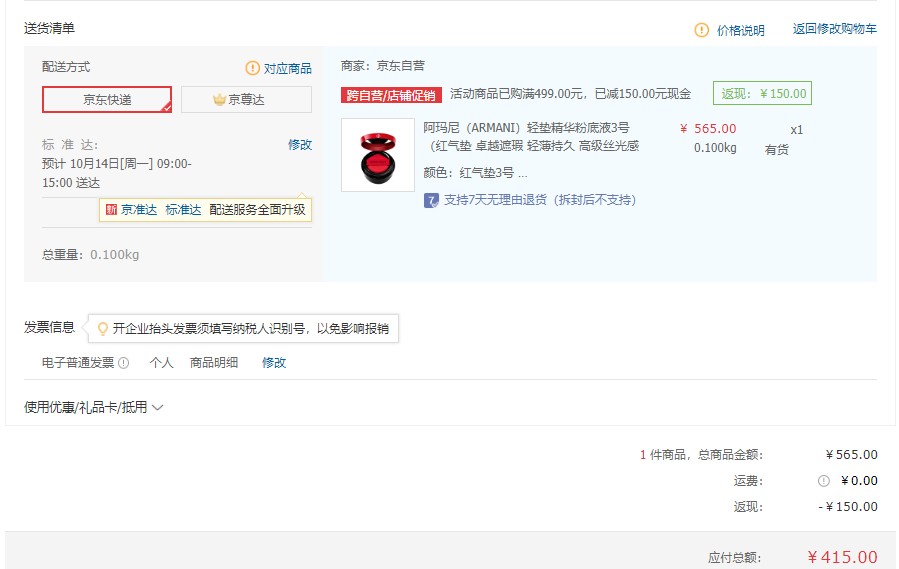This screenshot has height=569, width=899.
Task: Click the 个人 invoice title text
Action: (161, 363)
